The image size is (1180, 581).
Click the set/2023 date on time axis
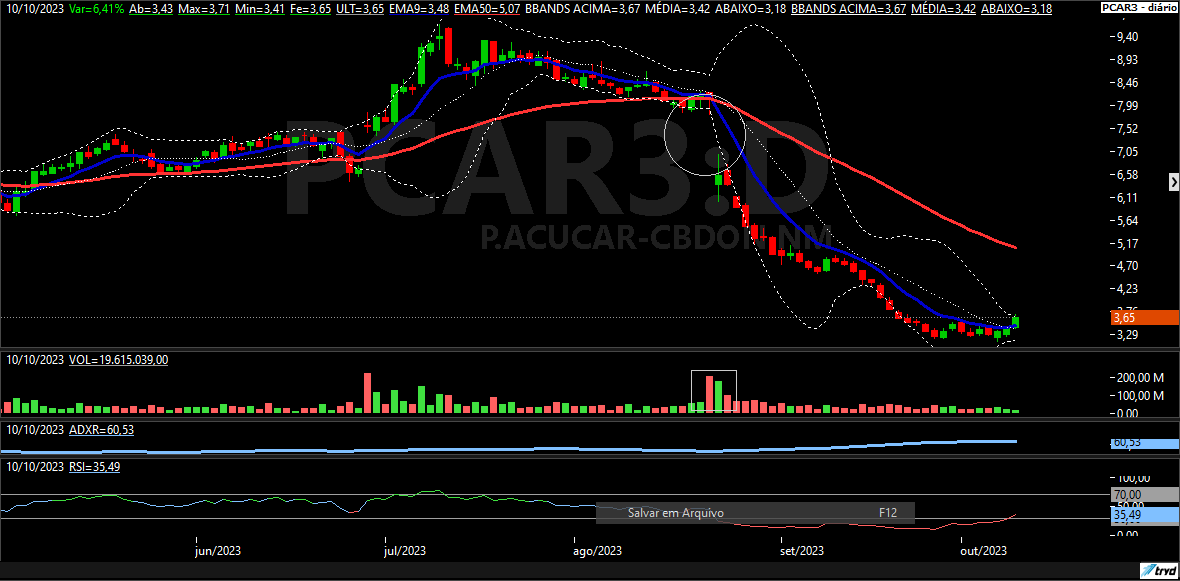coord(802,551)
